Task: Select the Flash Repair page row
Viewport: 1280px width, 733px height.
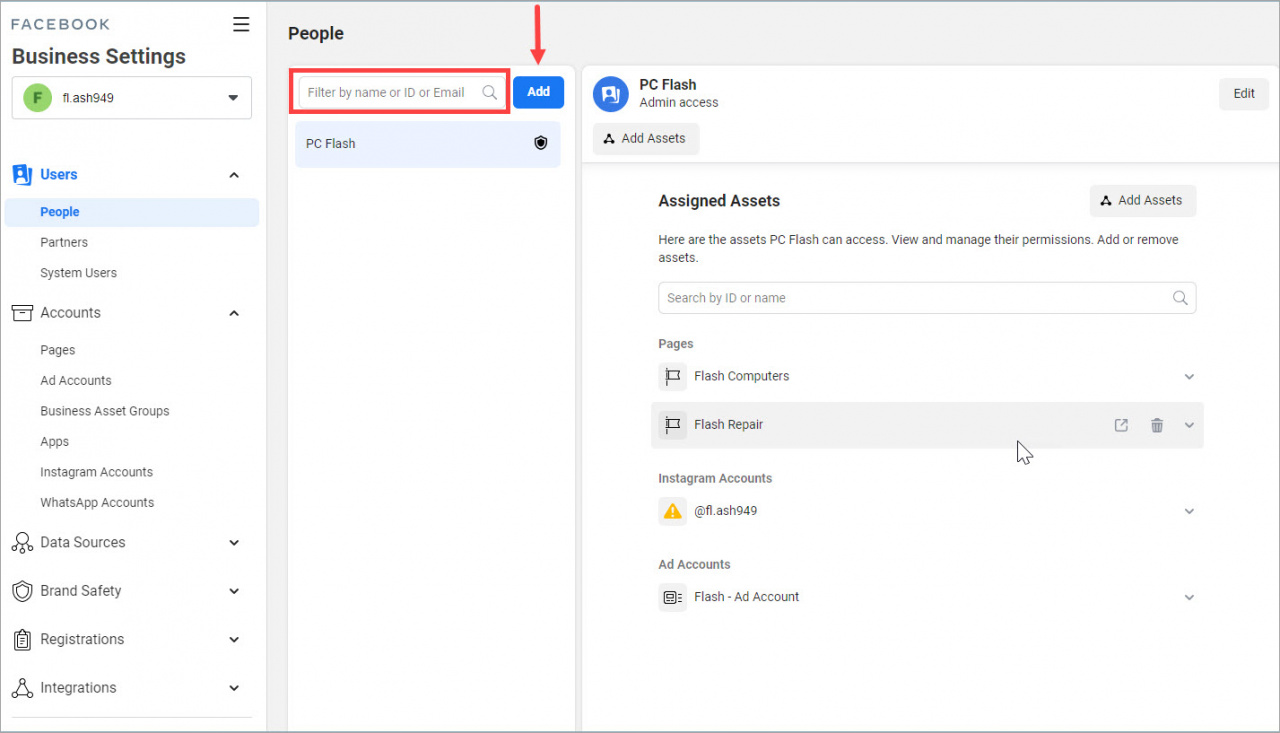Action: pos(927,425)
